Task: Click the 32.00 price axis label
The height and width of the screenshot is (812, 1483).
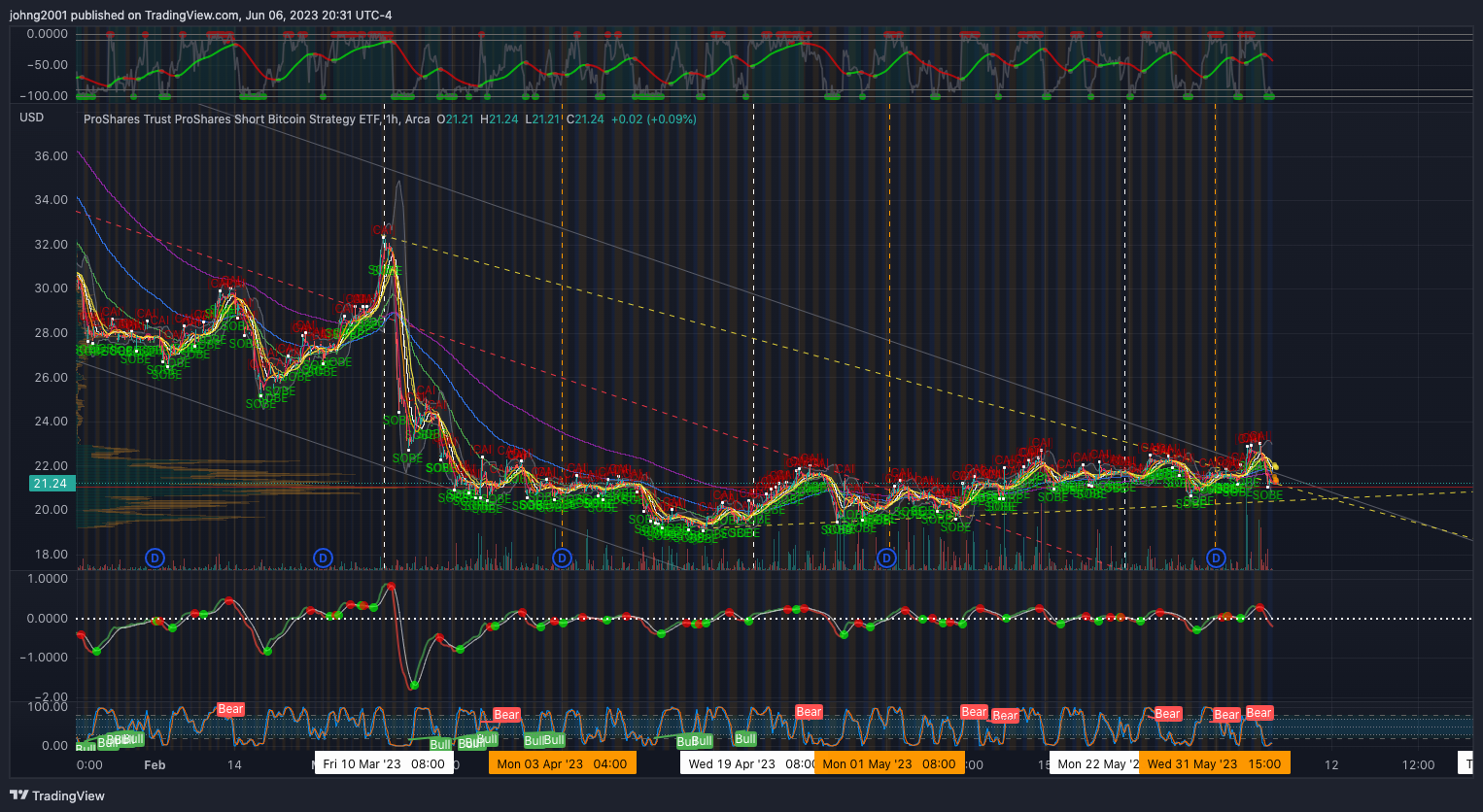Action: click(x=52, y=245)
